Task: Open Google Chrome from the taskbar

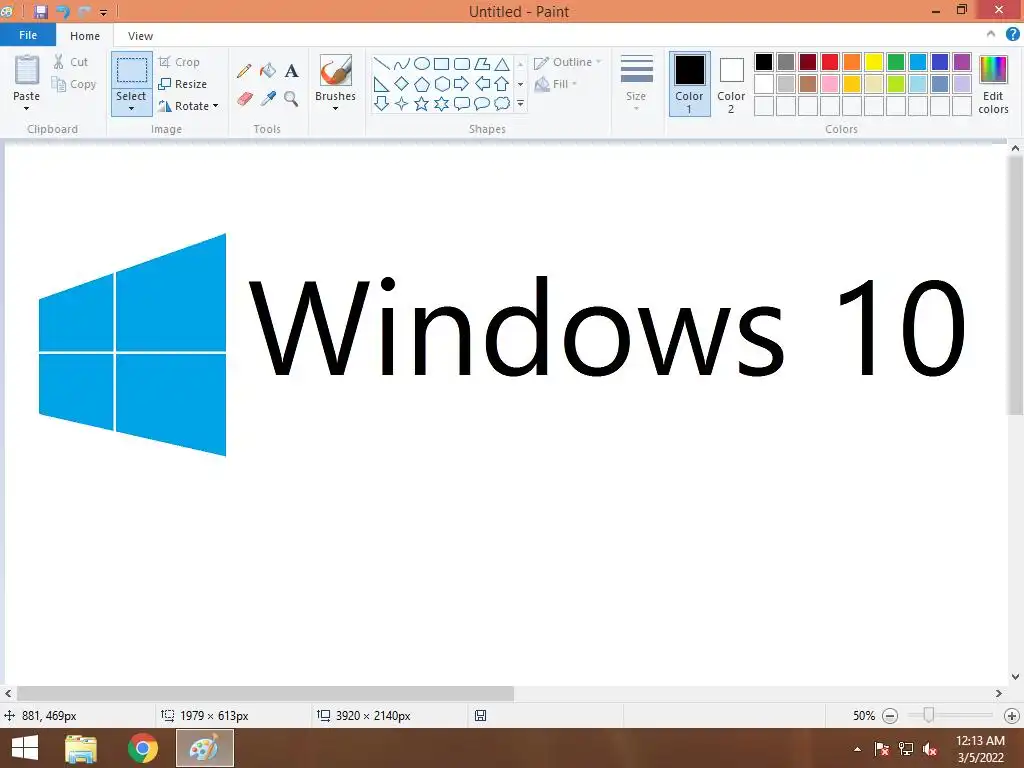Action: [x=143, y=748]
